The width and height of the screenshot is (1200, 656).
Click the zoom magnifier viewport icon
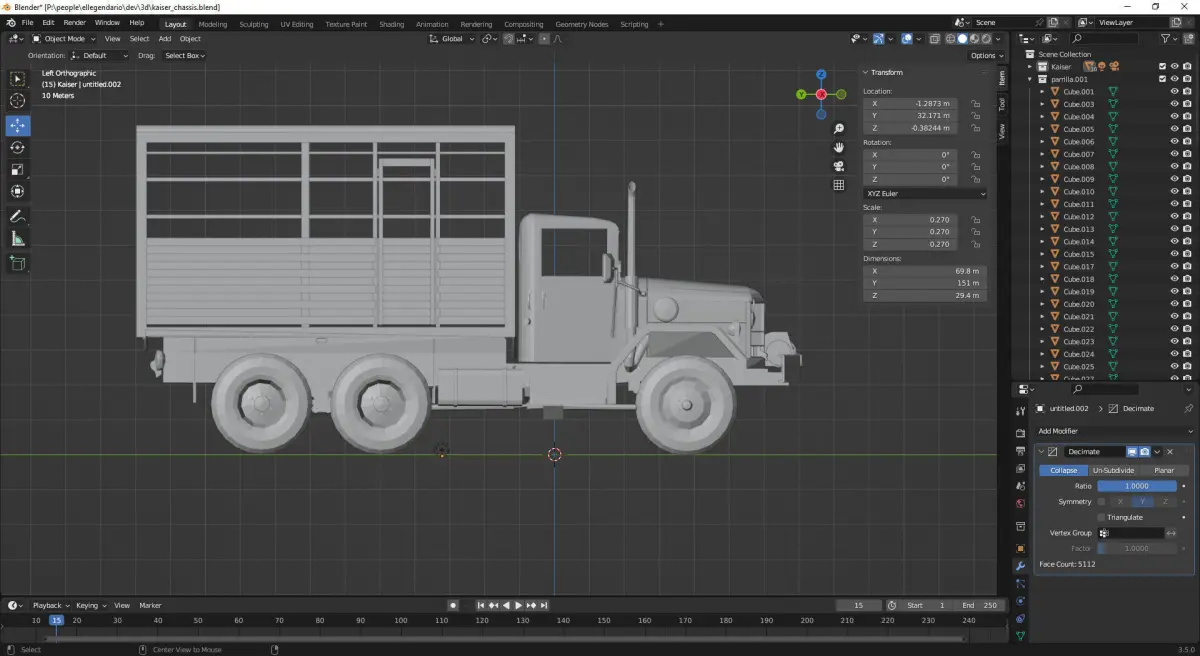839,129
